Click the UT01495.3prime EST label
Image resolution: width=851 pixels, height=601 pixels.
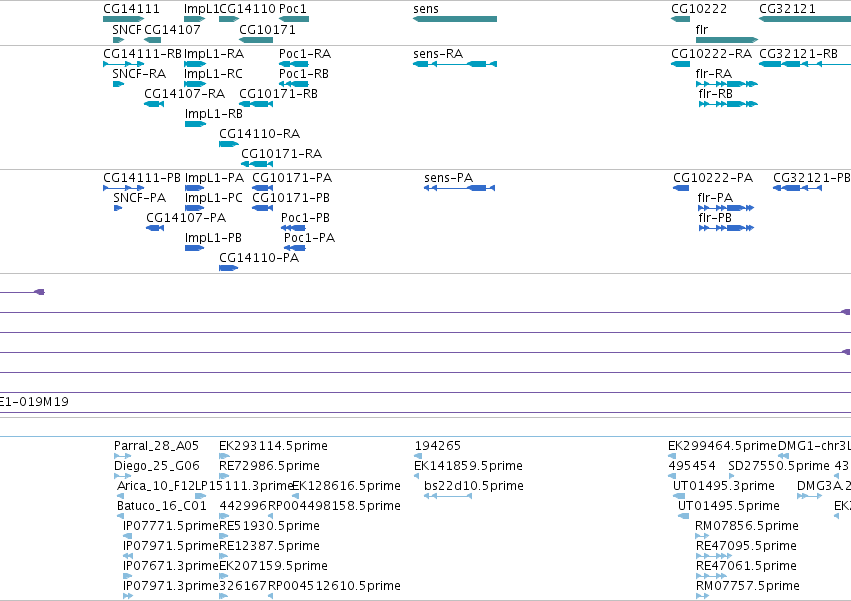coord(723,486)
